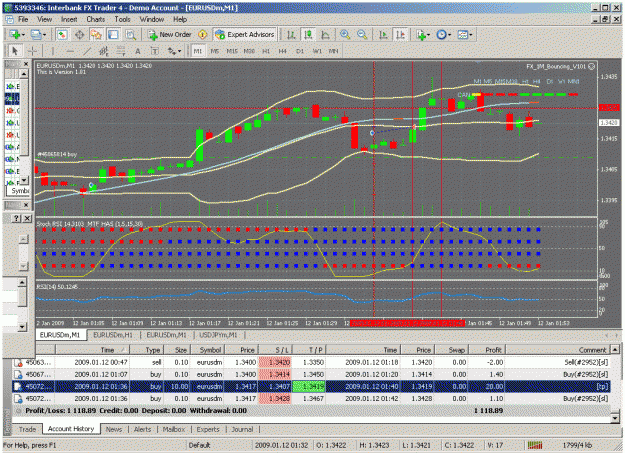Toggle Chart Shift from right border
The height and width of the screenshot is (453, 625).
(400, 35)
